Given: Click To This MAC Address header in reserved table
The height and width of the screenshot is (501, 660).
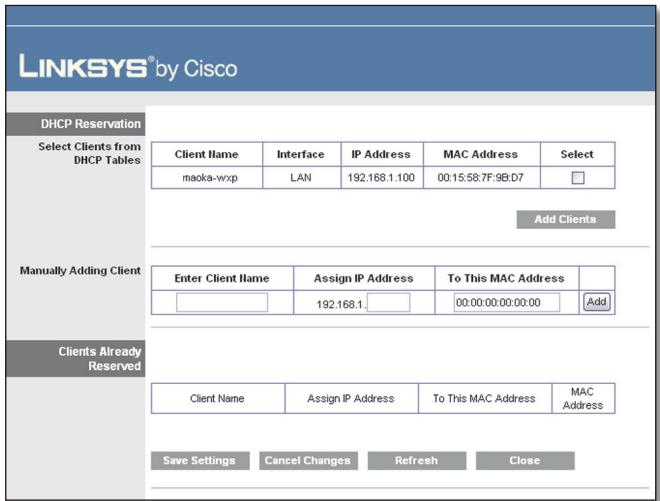Looking at the screenshot, I should 484,398.
